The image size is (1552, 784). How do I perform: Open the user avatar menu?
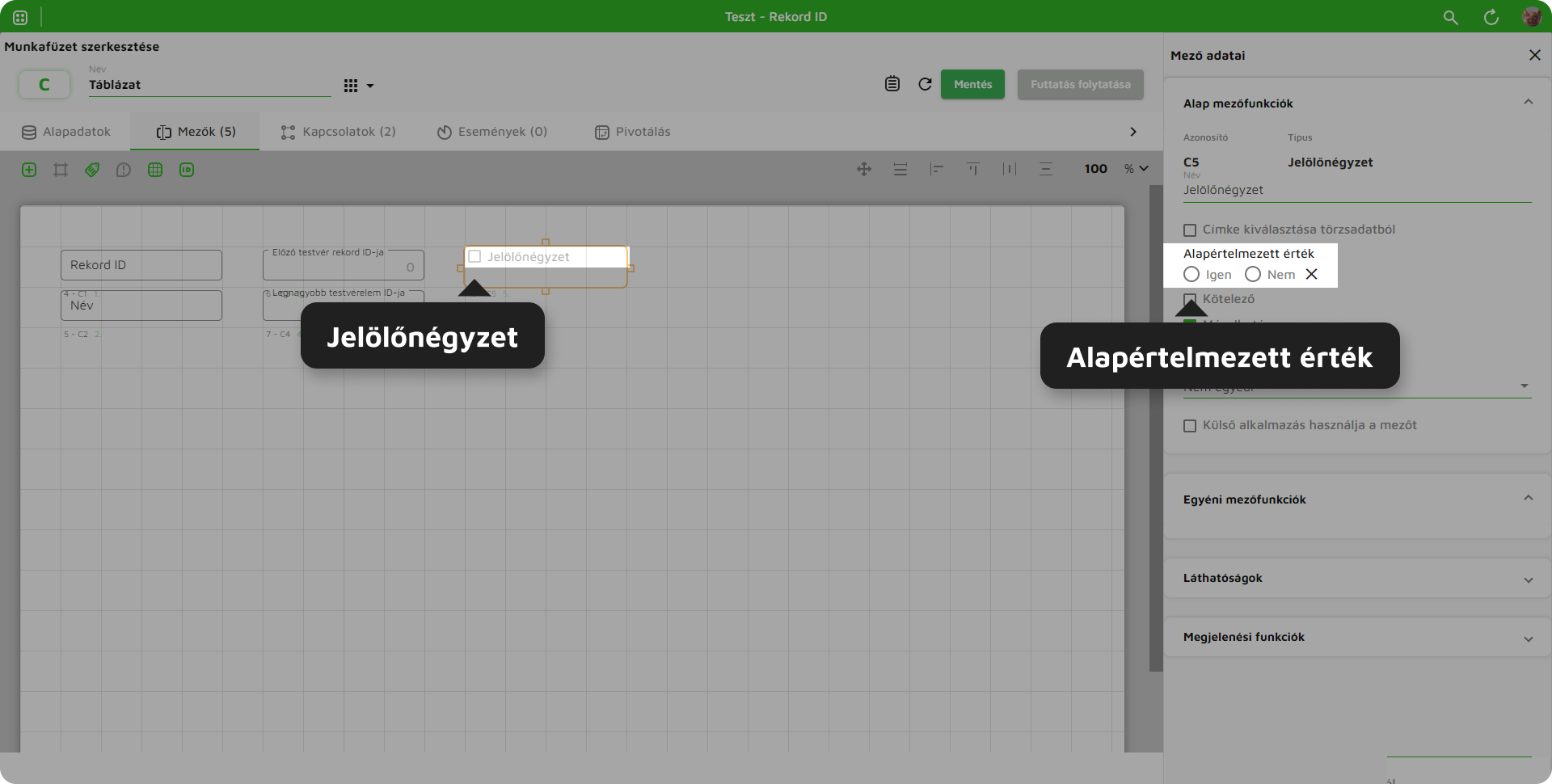(x=1532, y=16)
